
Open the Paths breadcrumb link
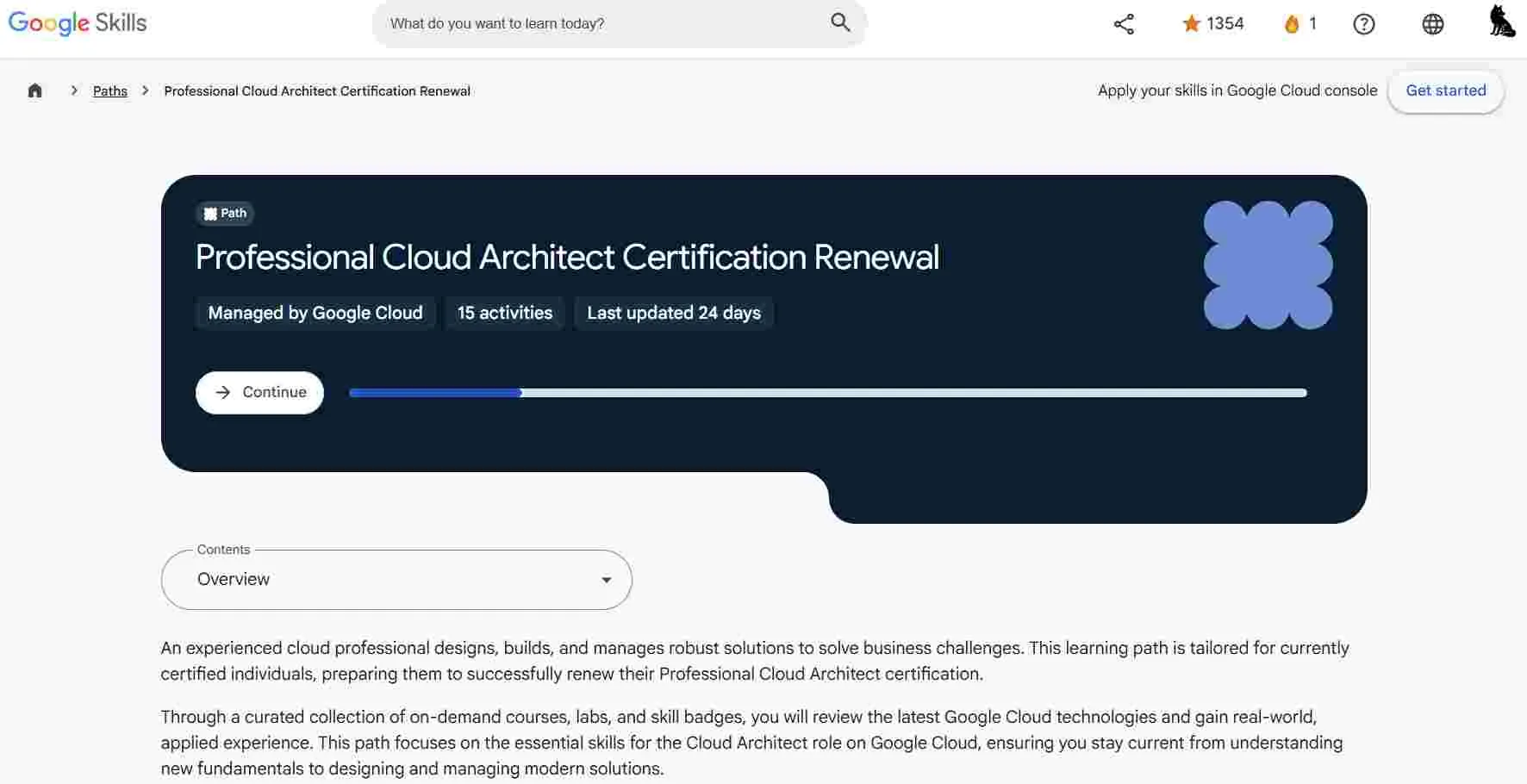[110, 90]
